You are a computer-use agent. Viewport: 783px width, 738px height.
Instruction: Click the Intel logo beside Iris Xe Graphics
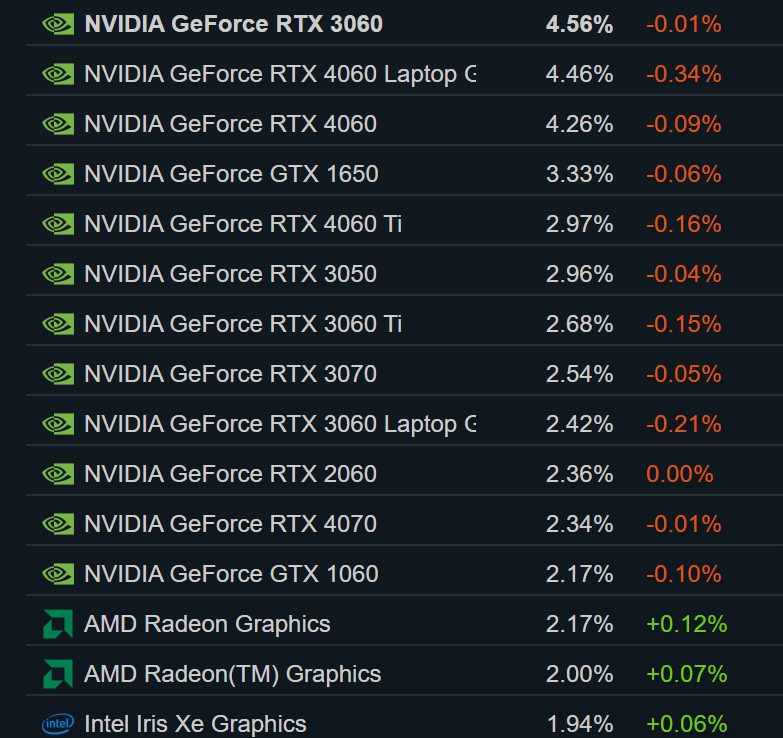57,723
